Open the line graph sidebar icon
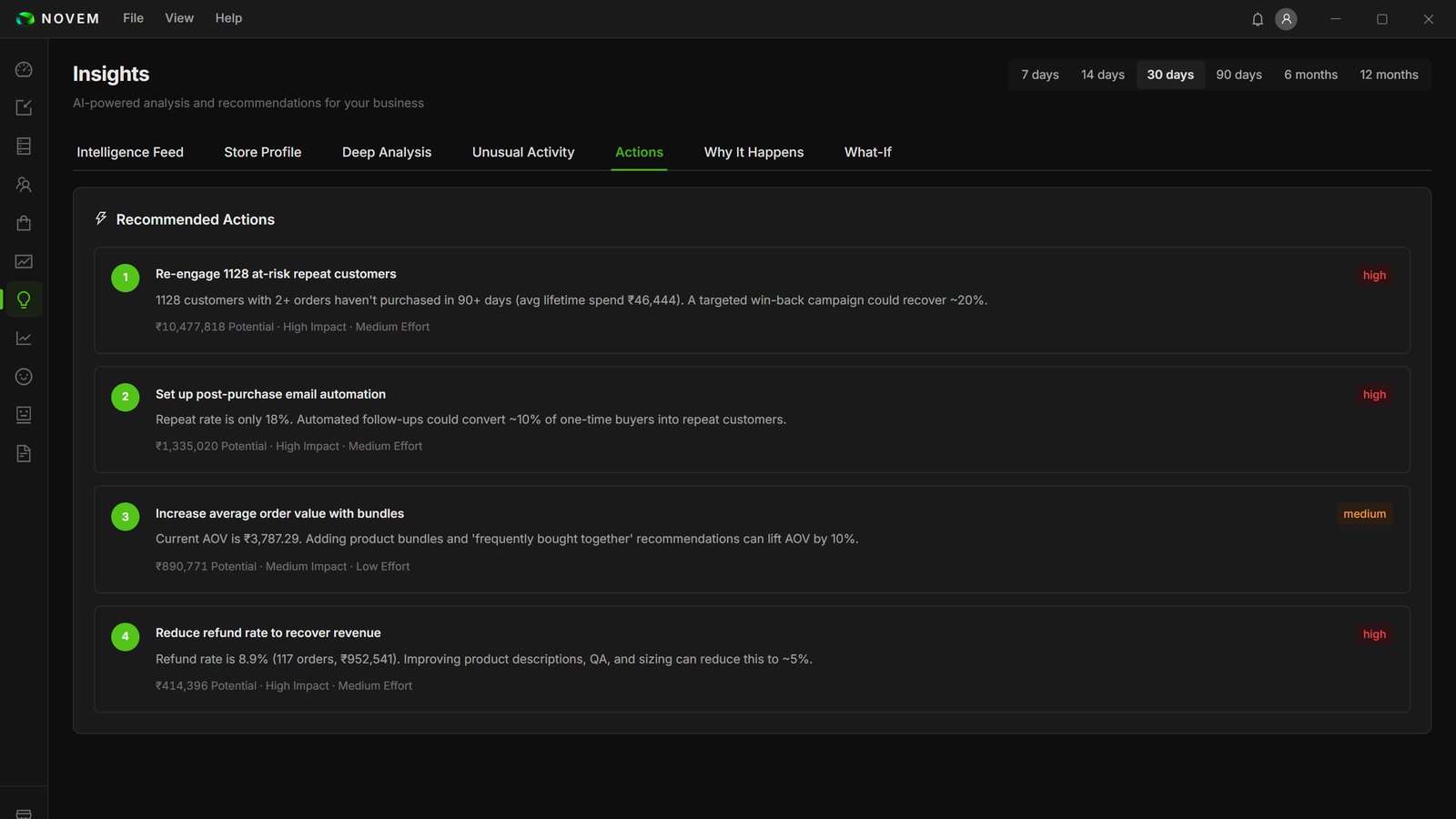This screenshot has height=819, width=1456. point(24,339)
